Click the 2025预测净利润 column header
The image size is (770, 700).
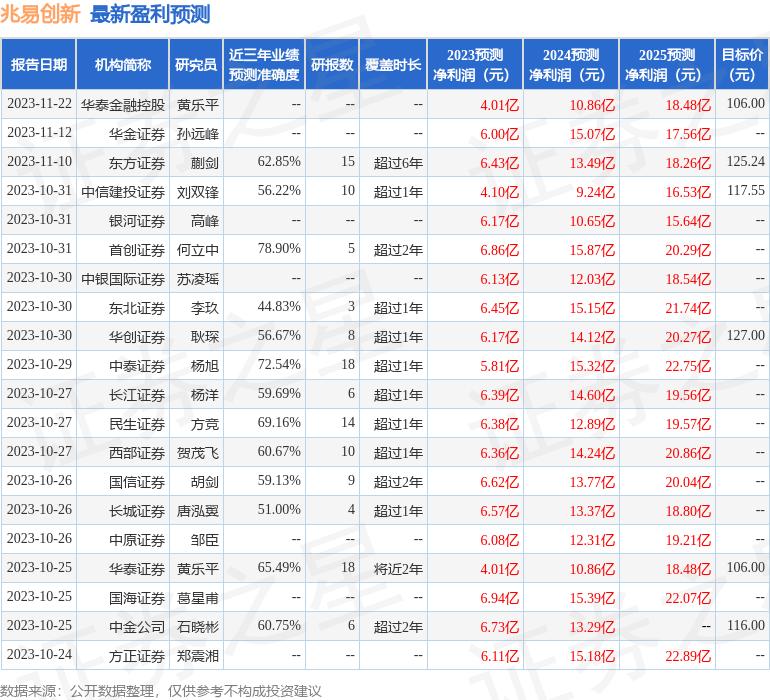(x=667, y=64)
